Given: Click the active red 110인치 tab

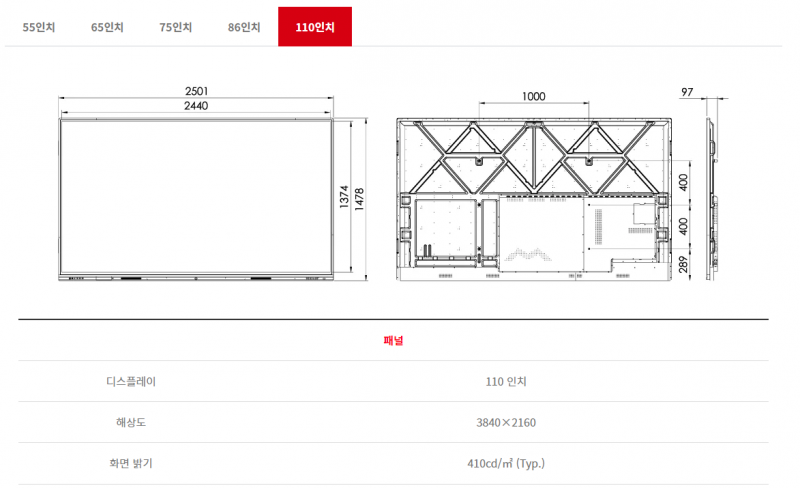Looking at the screenshot, I should [315, 27].
